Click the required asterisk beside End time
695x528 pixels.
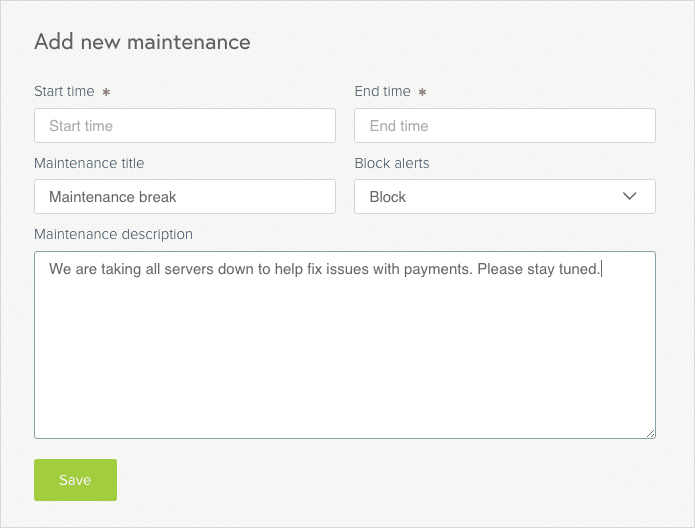(422, 92)
